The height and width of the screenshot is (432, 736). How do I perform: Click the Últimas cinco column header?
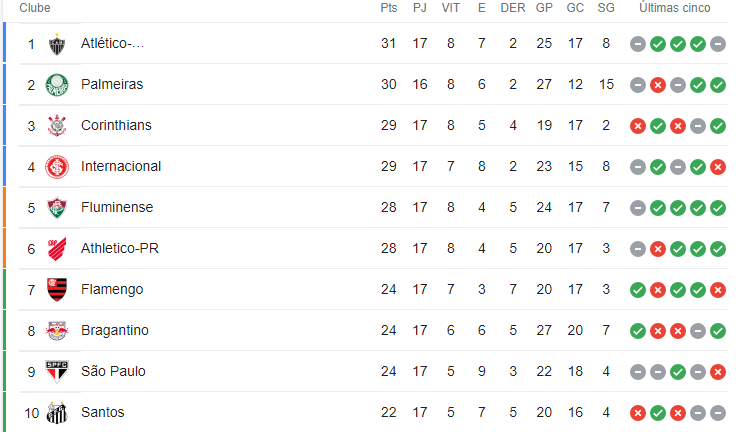click(x=675, y=8)
